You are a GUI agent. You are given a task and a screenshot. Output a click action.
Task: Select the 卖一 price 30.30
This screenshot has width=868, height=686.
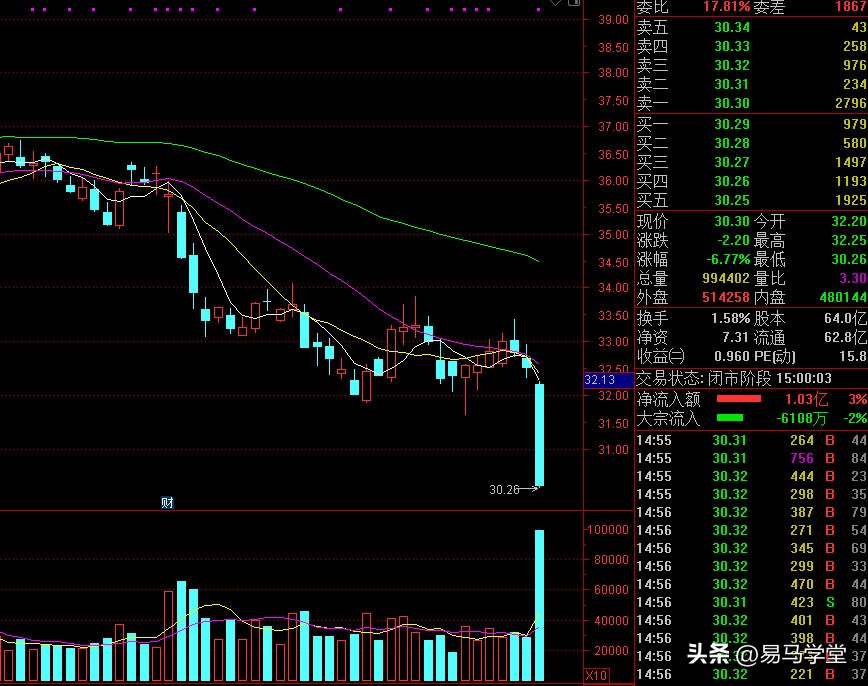(732, 103)
